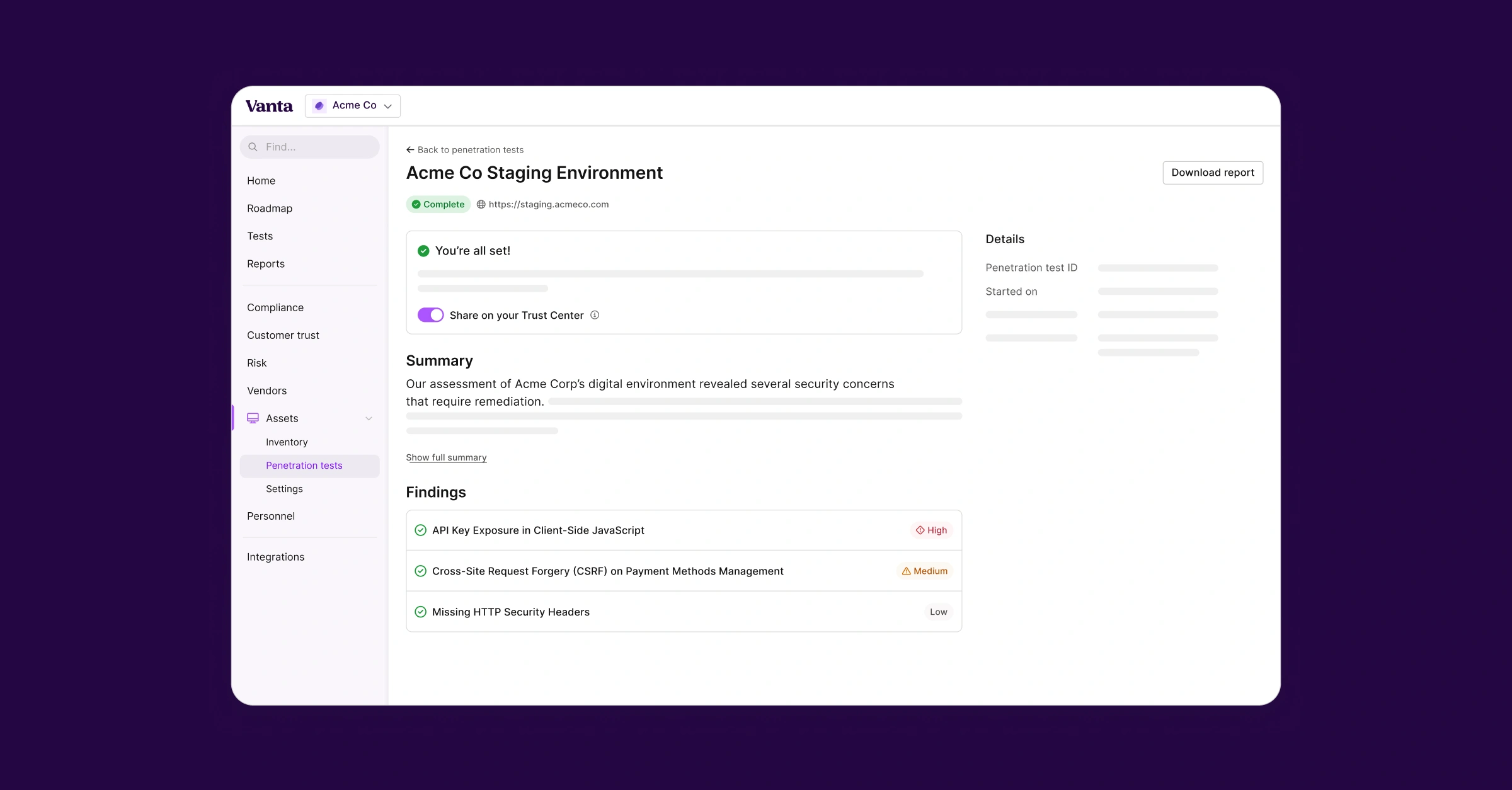Select Penetration tests in the sidebar

click(x=304, y=465)
